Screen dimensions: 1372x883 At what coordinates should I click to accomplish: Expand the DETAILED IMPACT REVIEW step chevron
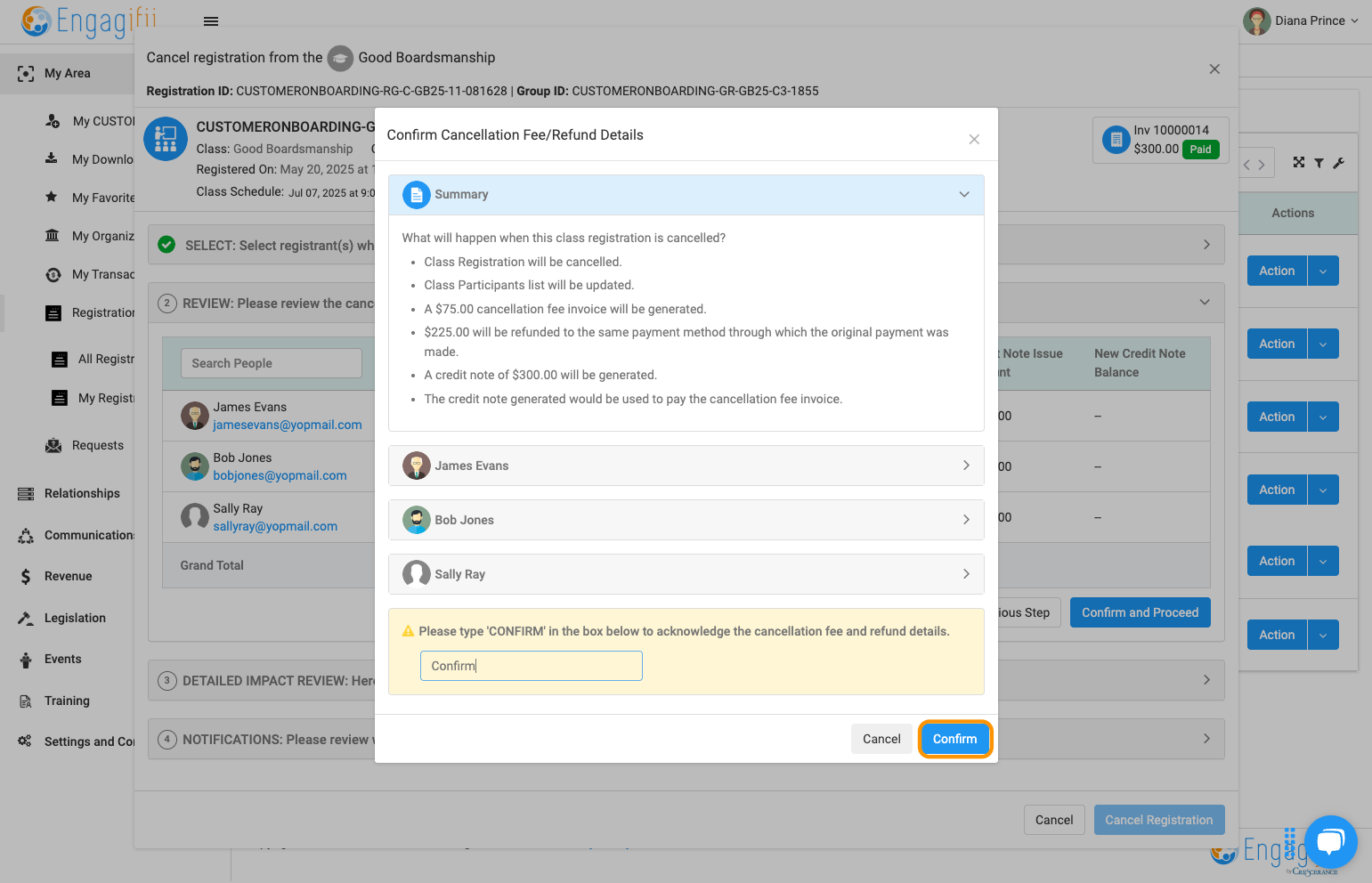(1206, 680)
